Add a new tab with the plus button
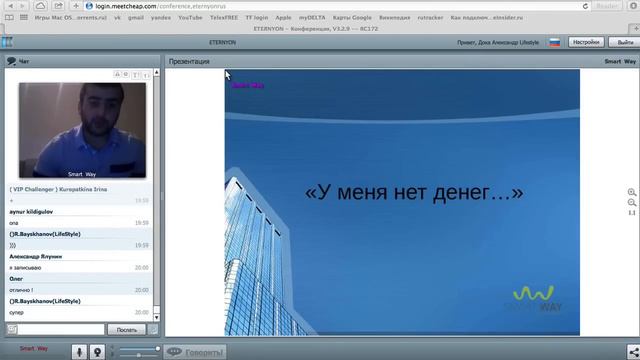Screen dimensions: 640x360 coord(635,29)
